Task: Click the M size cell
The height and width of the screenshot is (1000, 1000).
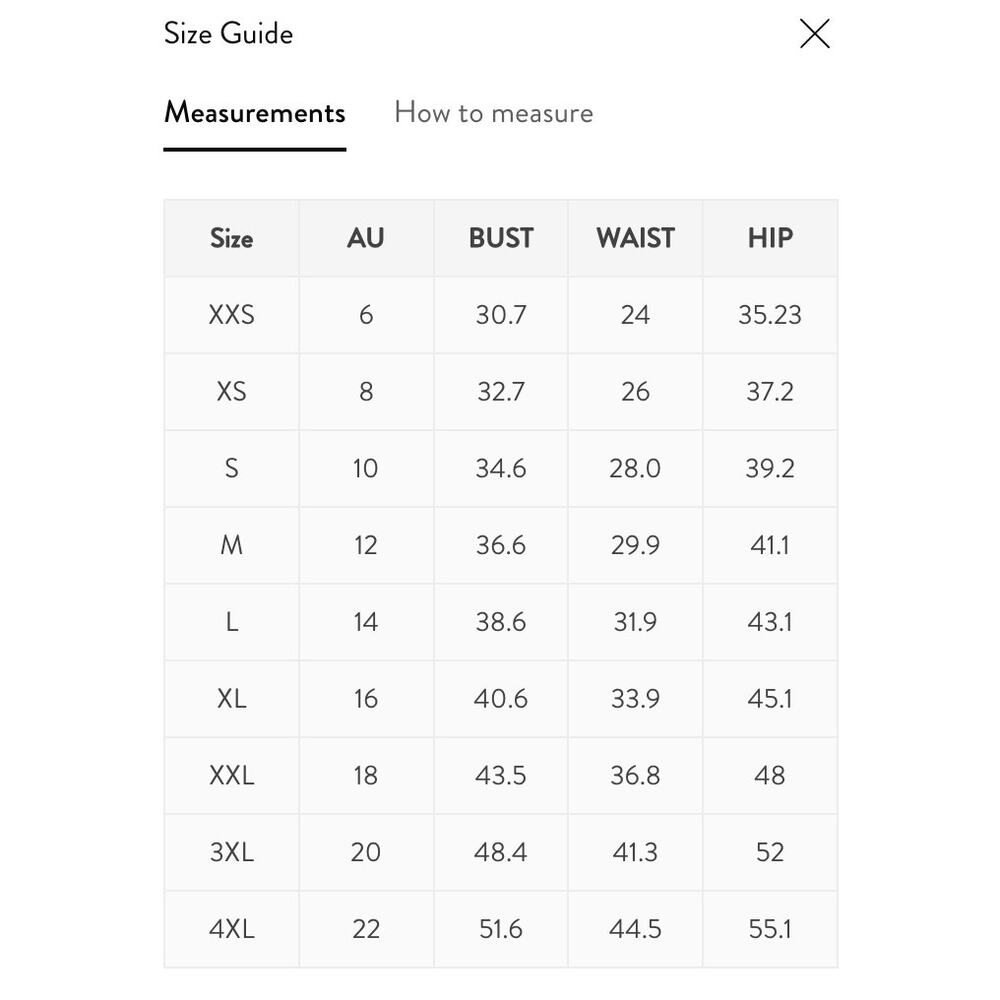Action: click(x=232, y=545)
